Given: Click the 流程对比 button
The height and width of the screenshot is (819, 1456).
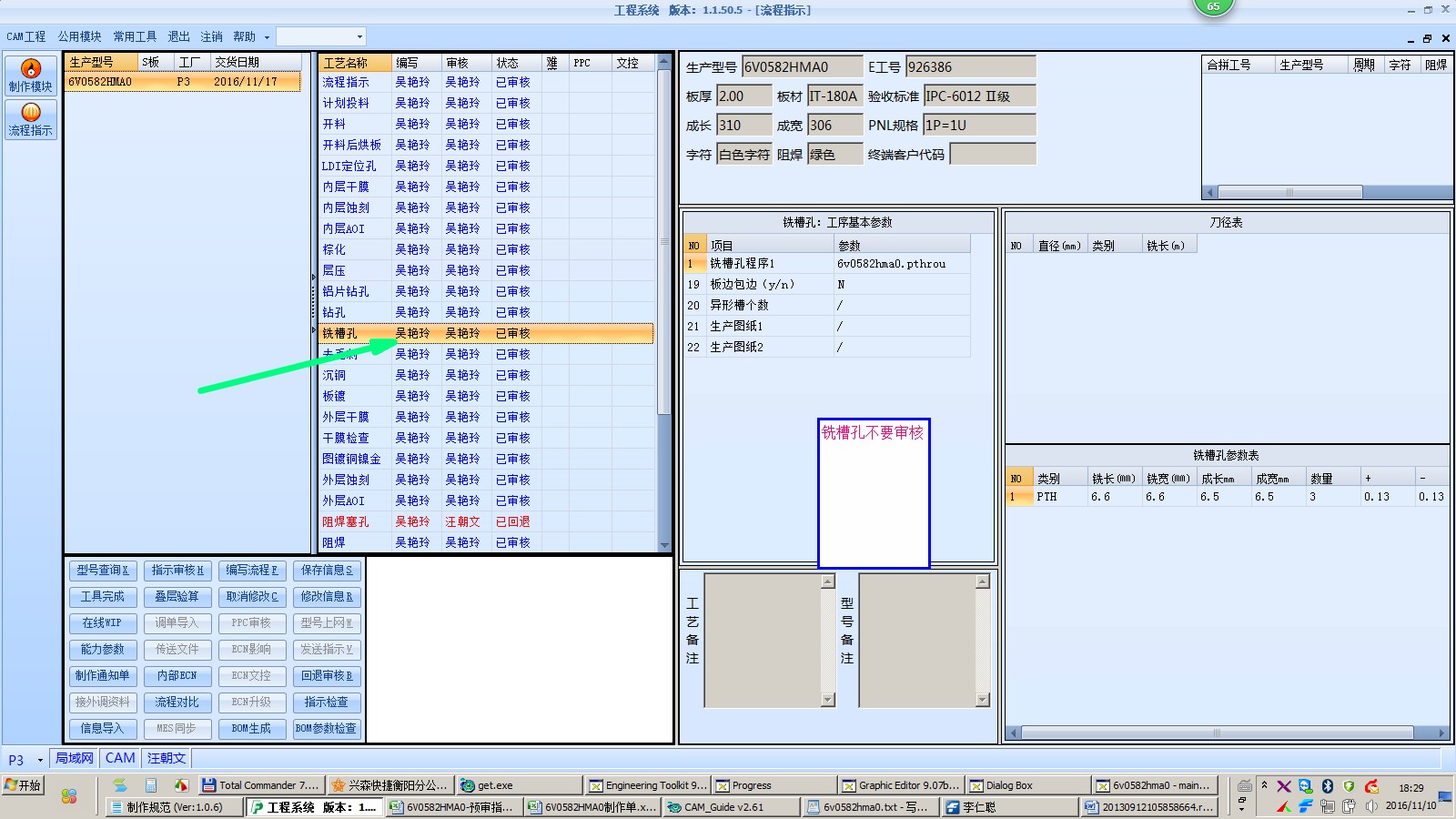Looking at the screenshot, I should pyautogui.click(x=177, y=703).
